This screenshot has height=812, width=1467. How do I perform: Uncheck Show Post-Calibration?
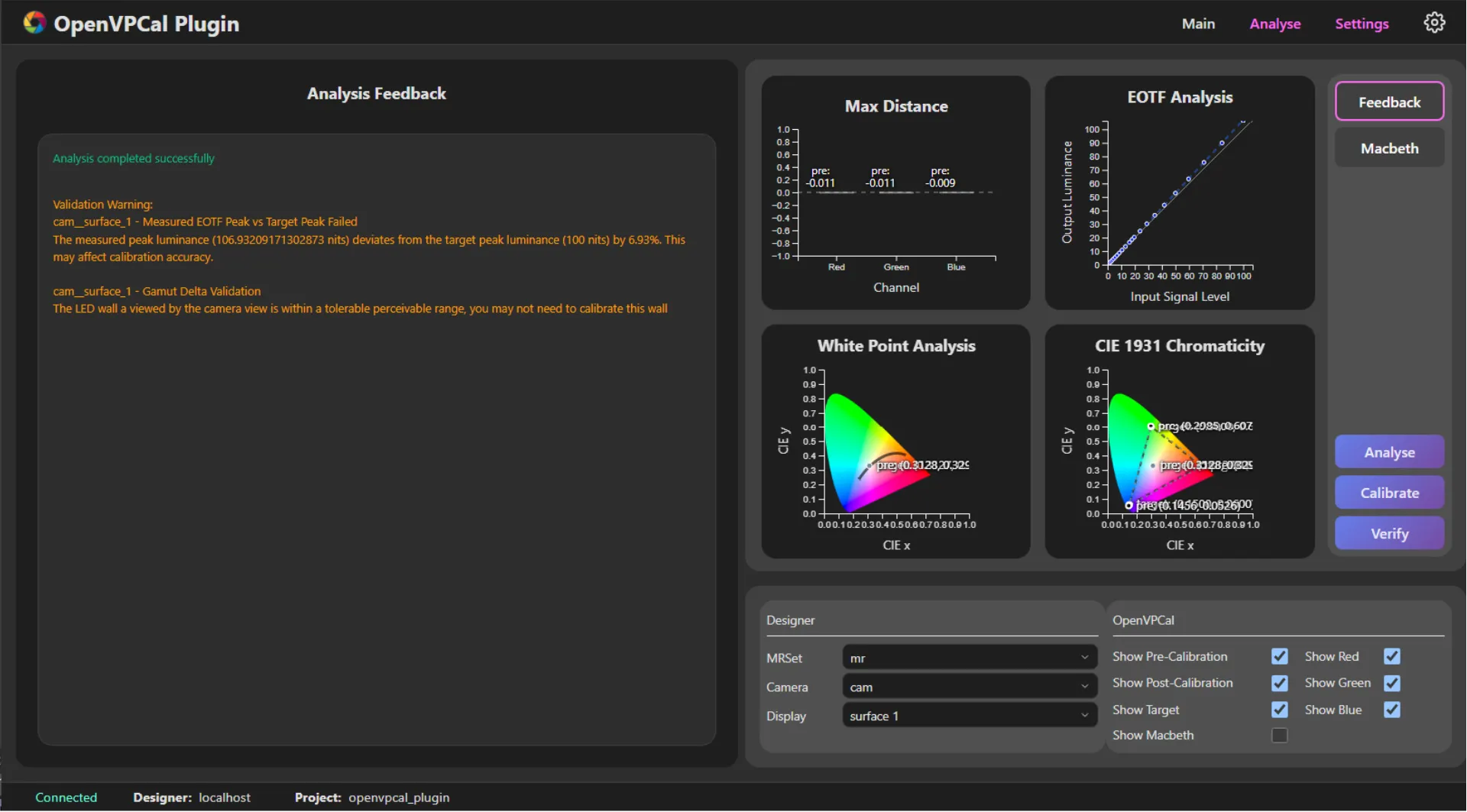pyautogui.click(x=1279, y=683)
